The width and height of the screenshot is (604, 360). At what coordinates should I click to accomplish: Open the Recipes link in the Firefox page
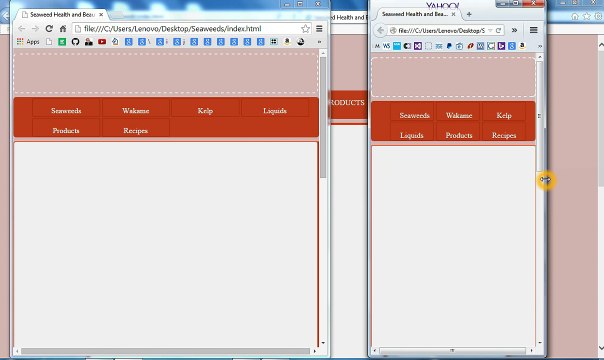point(504,135)
